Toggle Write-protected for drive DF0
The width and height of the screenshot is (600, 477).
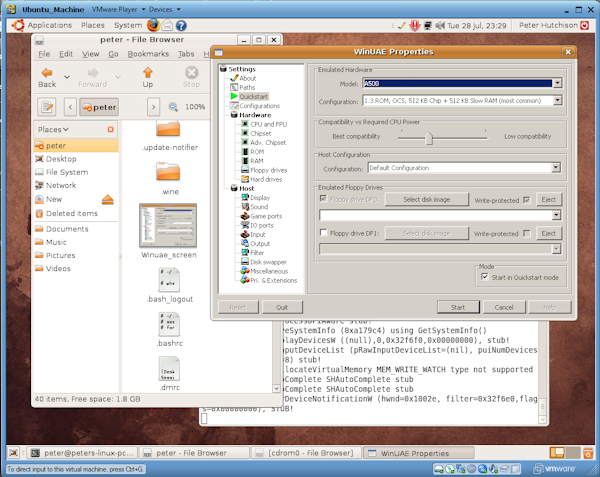tap(527, 200)
